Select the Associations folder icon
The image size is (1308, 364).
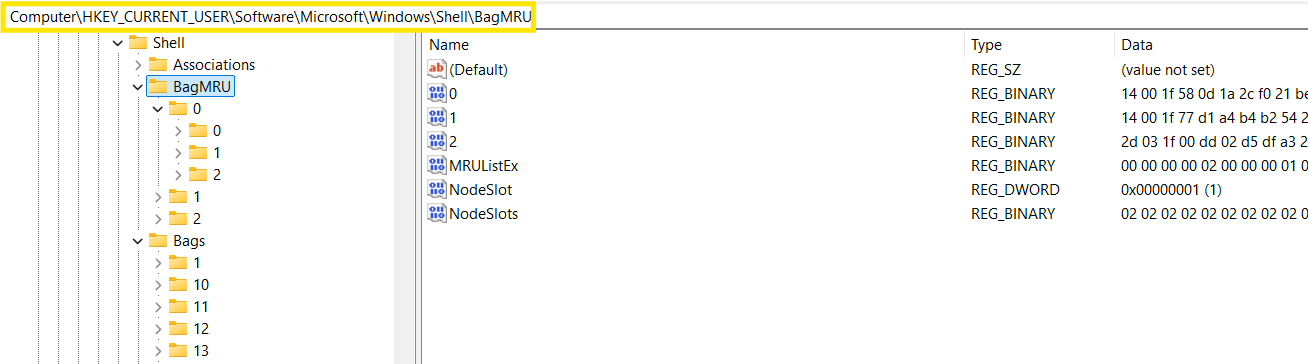(158, 64)
